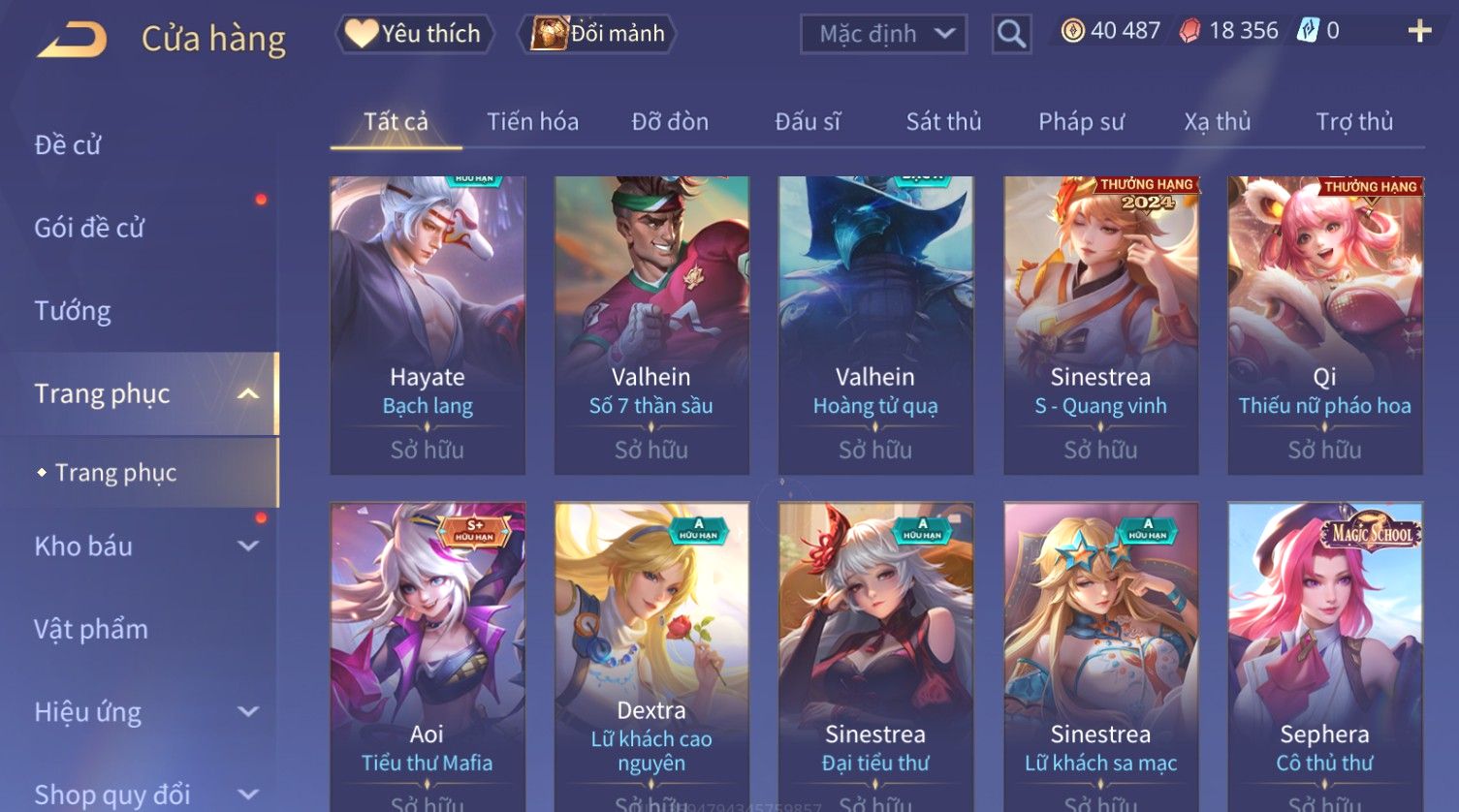Click the red gem currency icon
The height and width of the screenshot is (812, 1459).
(1189, 31)
